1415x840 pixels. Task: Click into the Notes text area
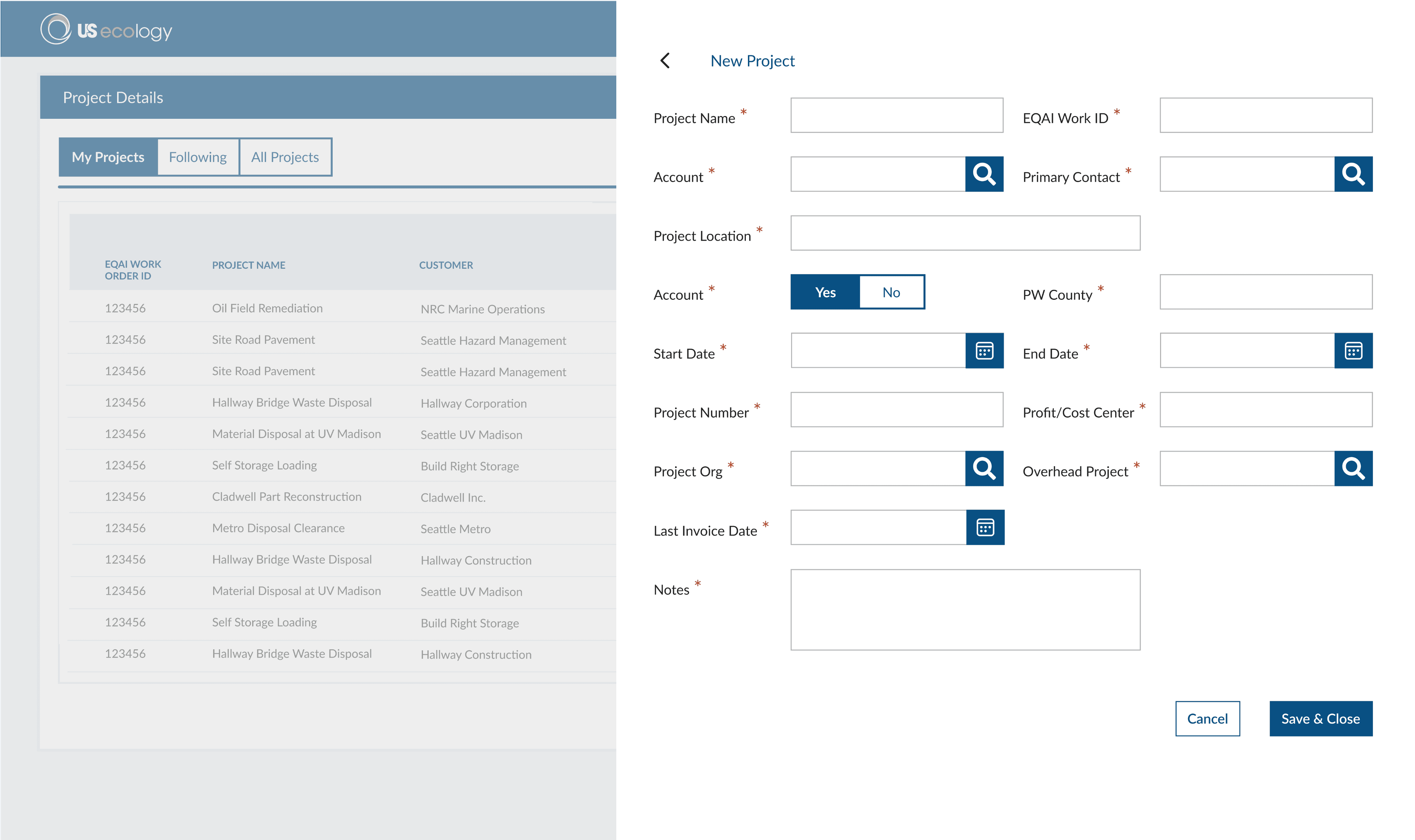[965, 610]
